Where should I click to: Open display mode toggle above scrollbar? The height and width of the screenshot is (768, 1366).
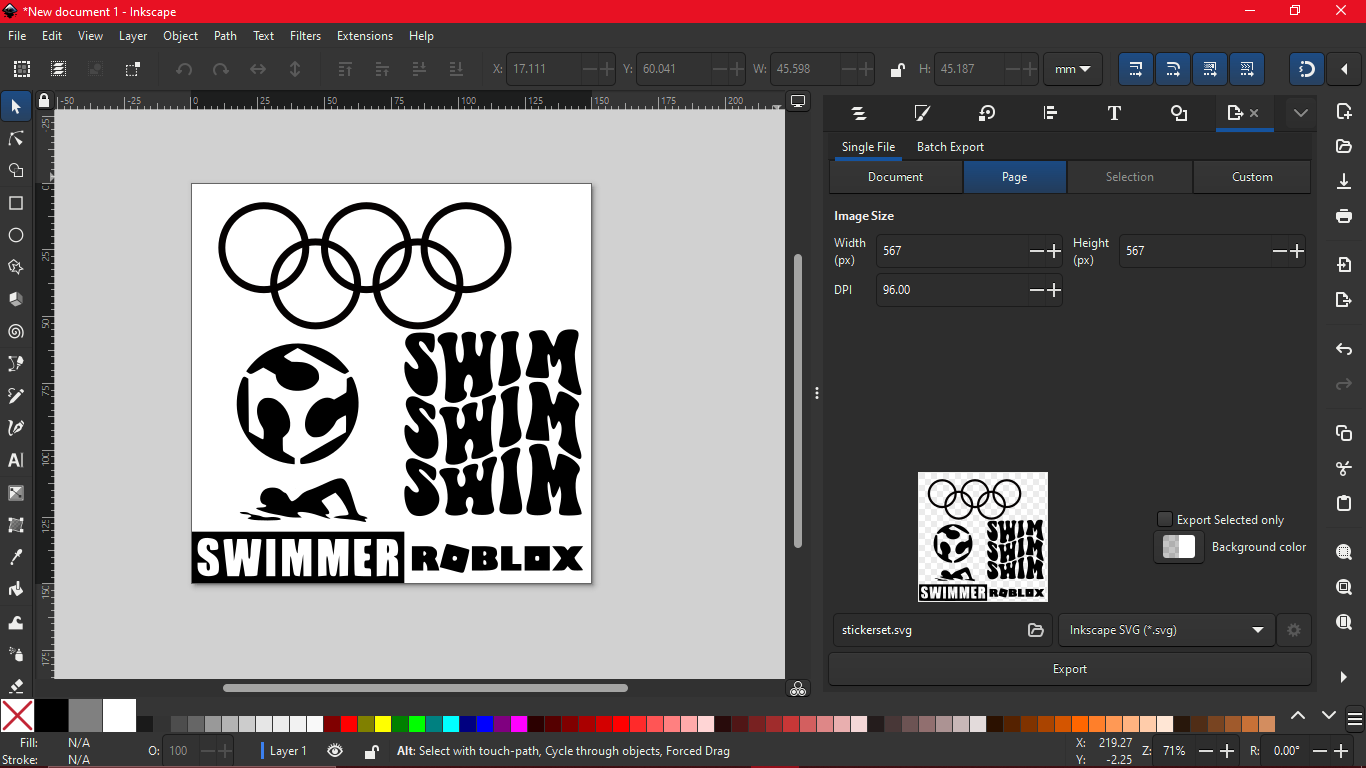click(x=798, y=101)
